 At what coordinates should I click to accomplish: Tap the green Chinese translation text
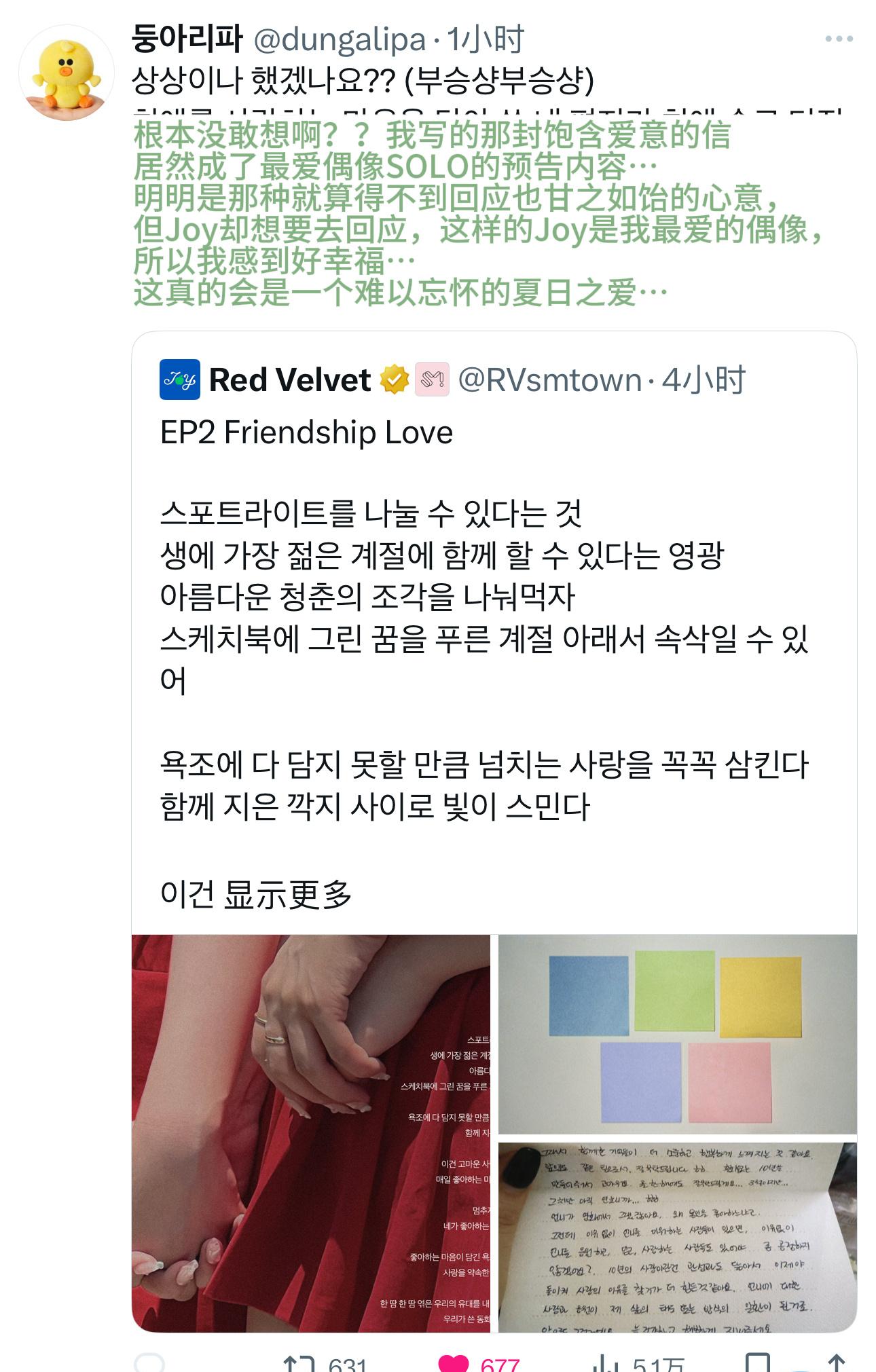[479, 214]
